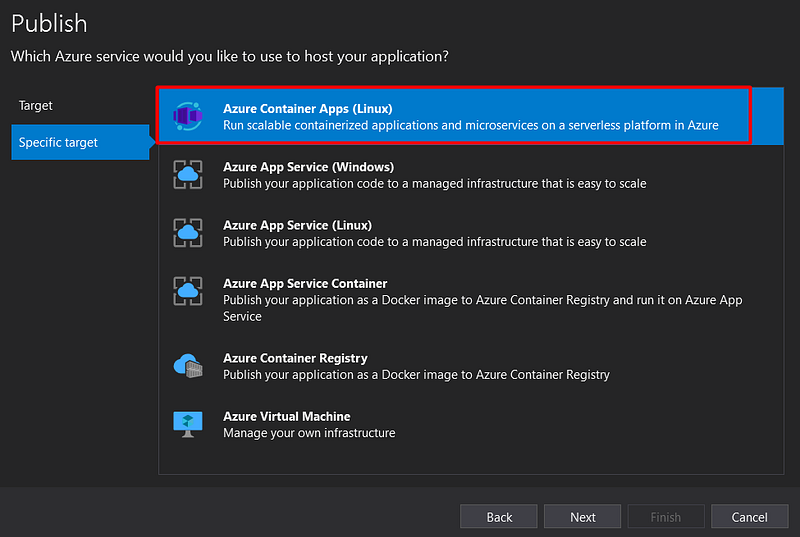
Task: Click the disabled Finish button
Action: click(666, 517)
